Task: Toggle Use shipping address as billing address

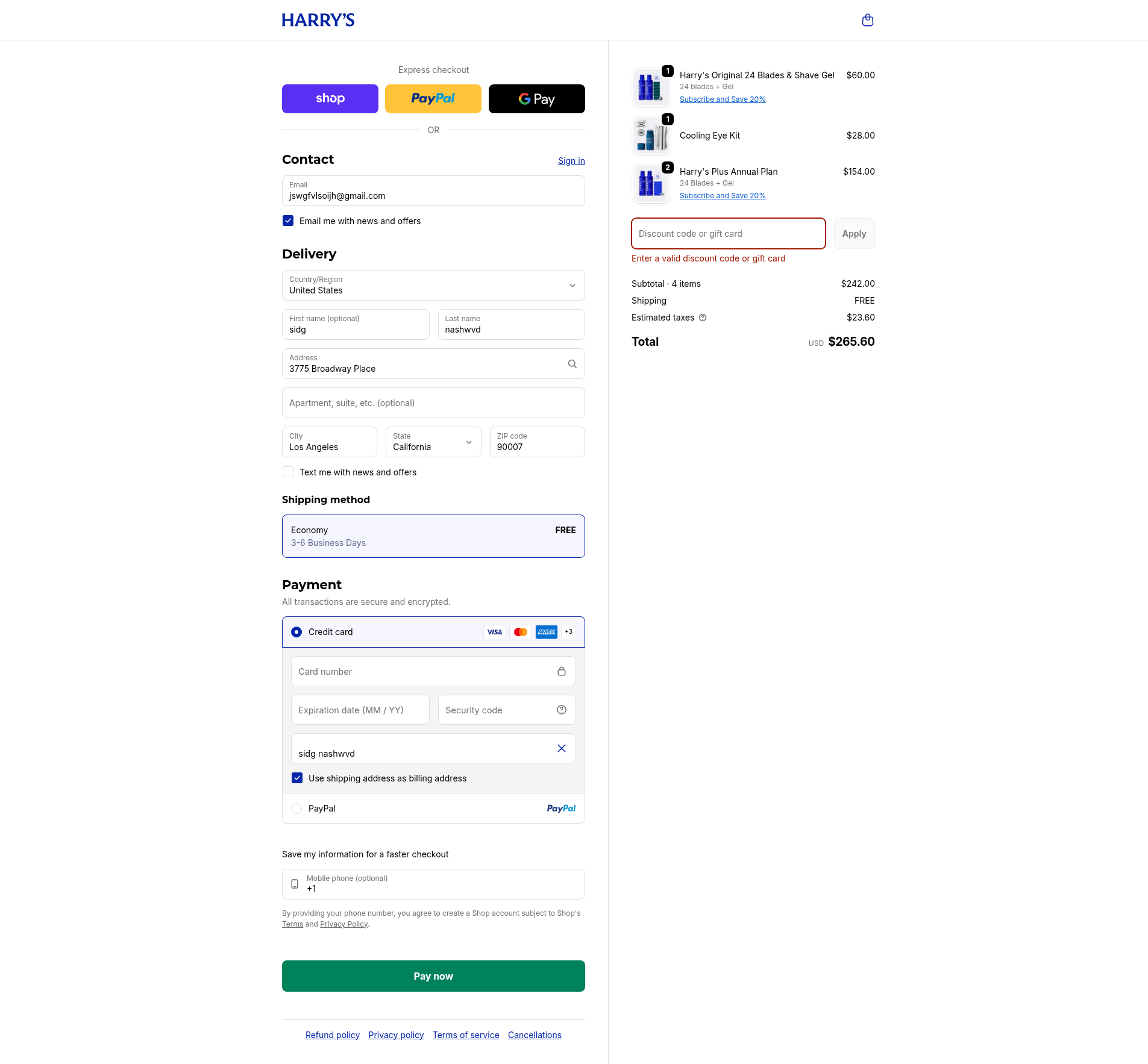Action: point(297,778)
